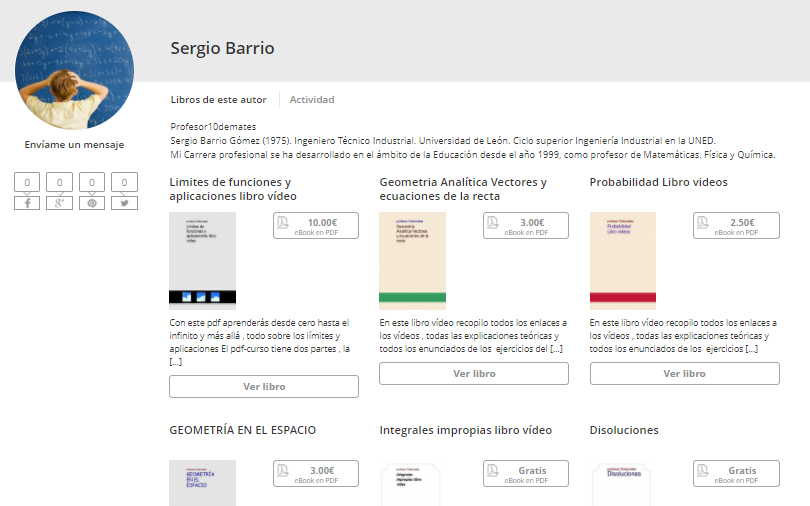This screenshot has width=810, height=506.
Task: Click bio line starting 'Mi Carrera profesional'
Action: 473,154
